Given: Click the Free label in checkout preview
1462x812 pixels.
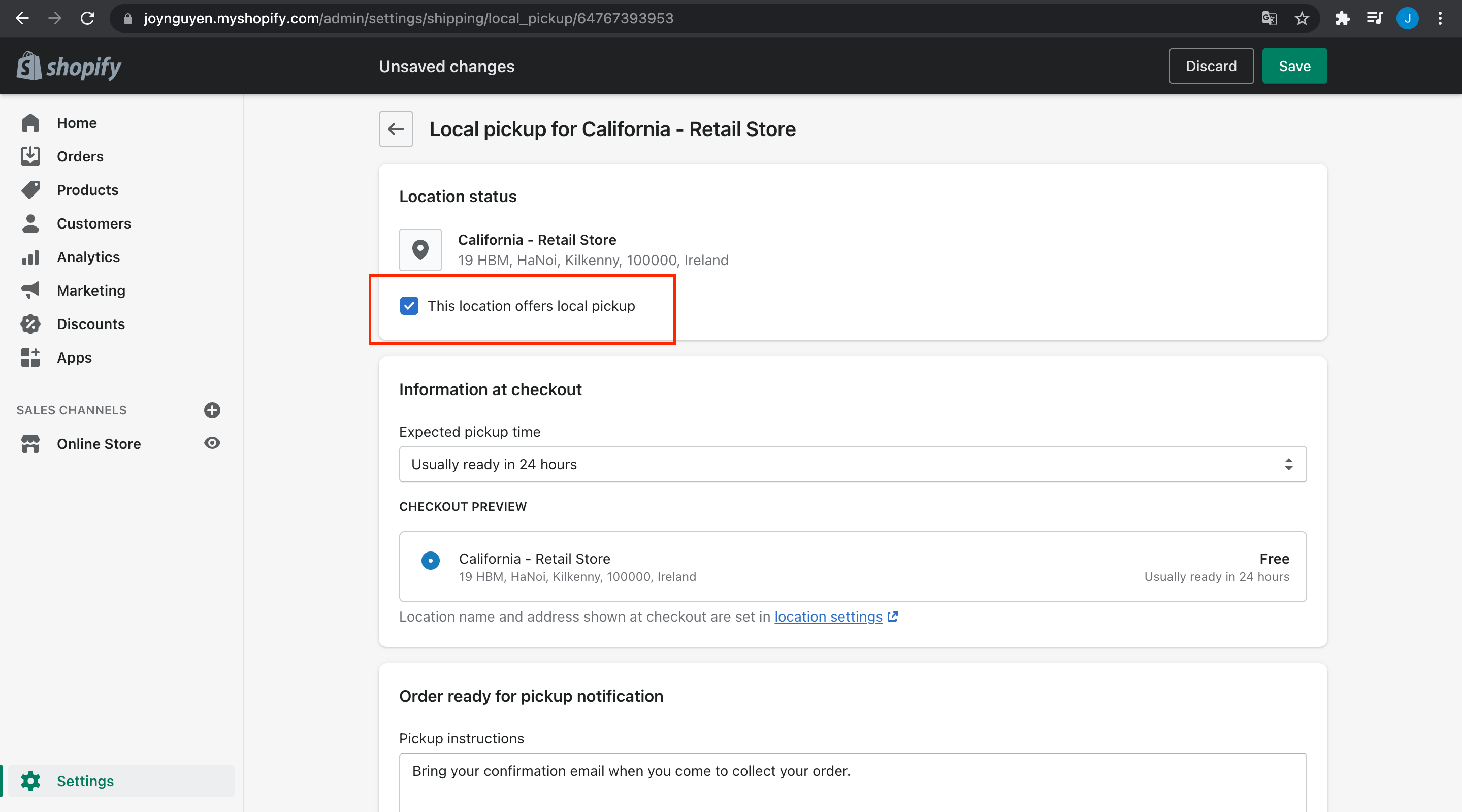Looking at the screenshot, I should pos(1274,559).
